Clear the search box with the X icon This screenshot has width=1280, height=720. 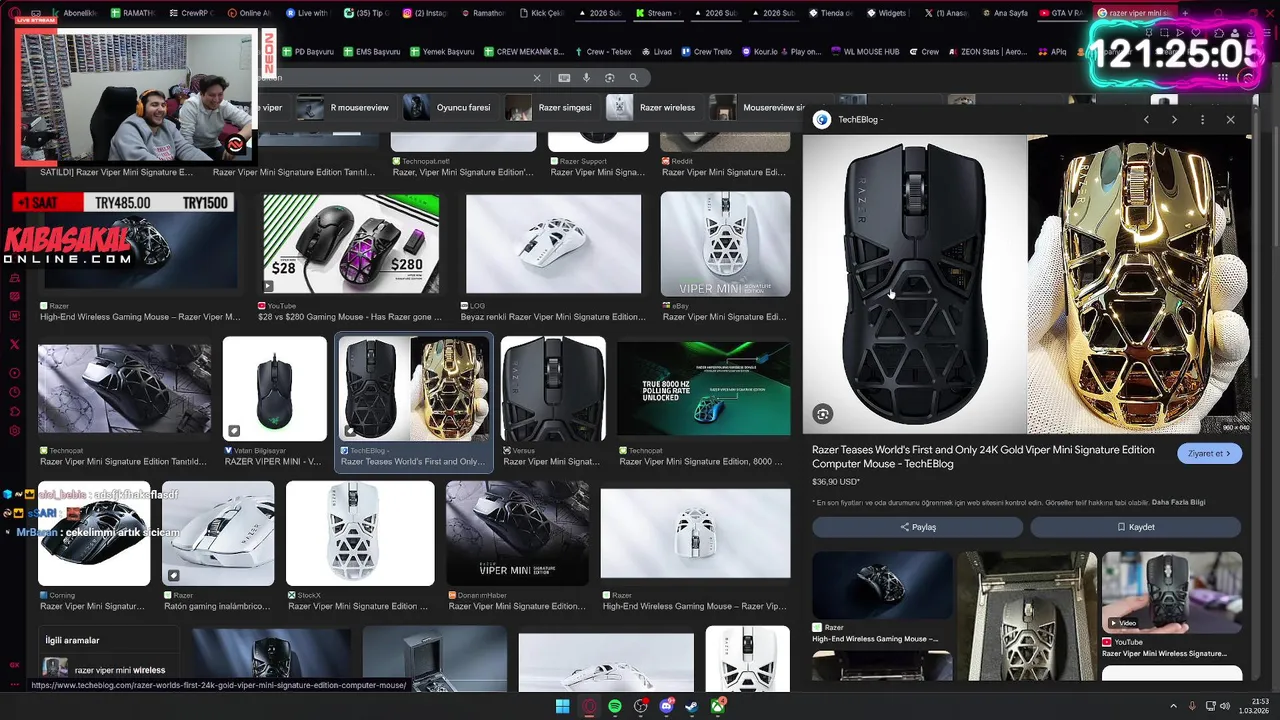(x=537, y=78)
